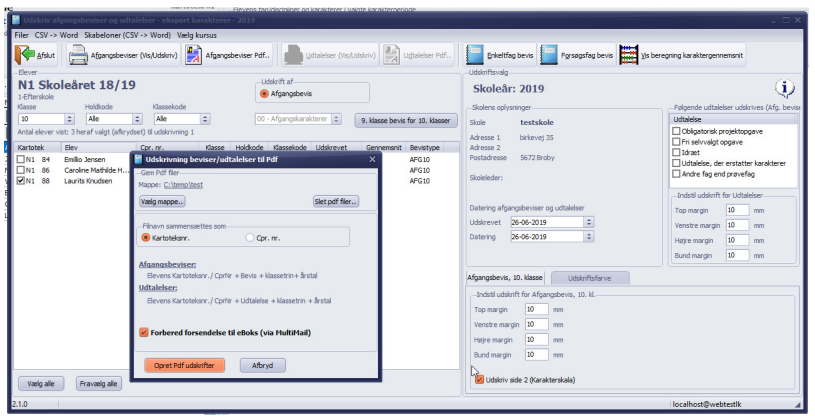Click the round info icon by Skoleår
The image size is (815, 416).
point(785,88)
